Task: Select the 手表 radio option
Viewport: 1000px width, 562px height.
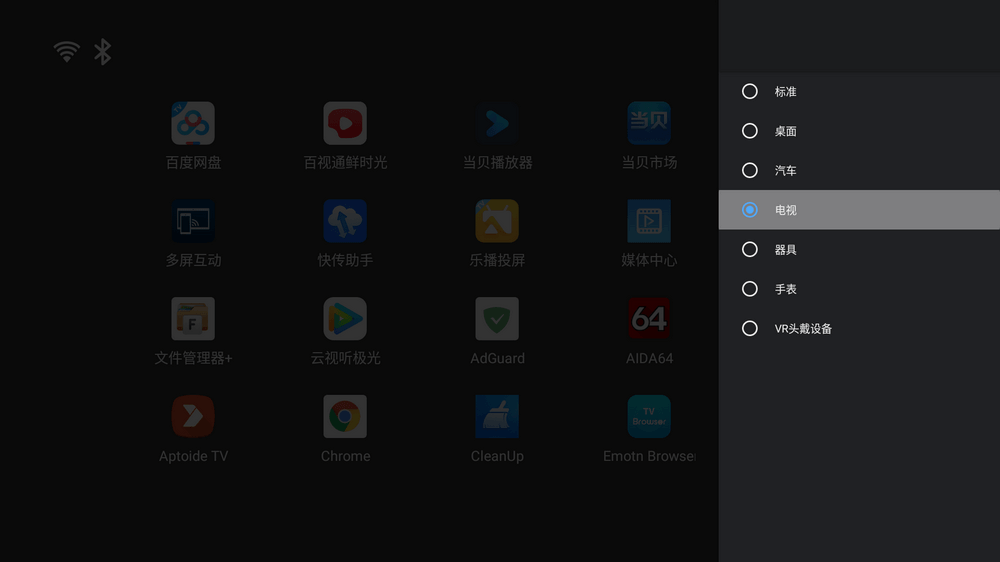Action: coord(750,289)
